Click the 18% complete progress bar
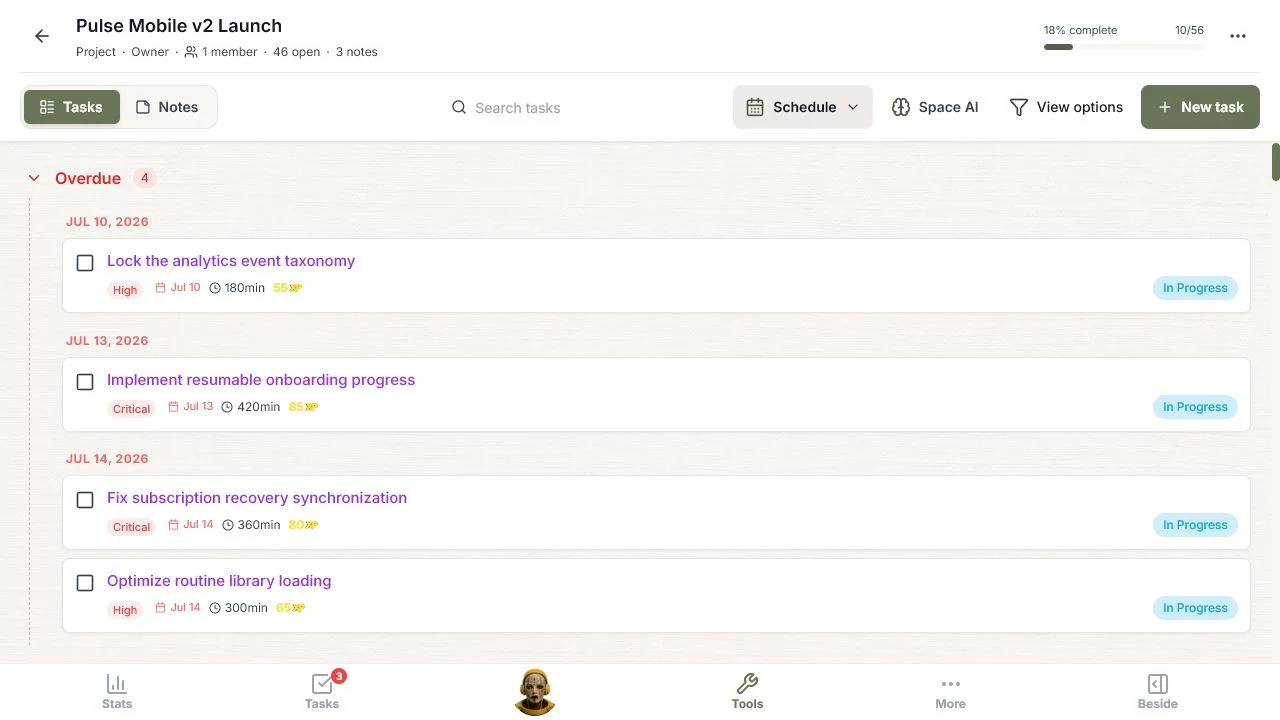 click(x=1124, y=47)
